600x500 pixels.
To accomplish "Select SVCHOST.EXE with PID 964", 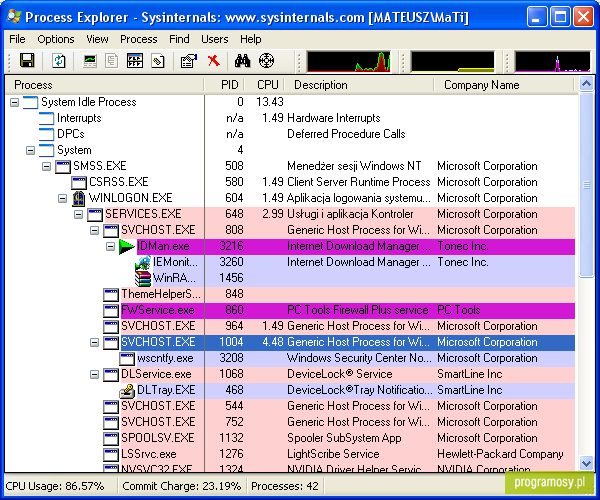I will pyautogui.click(x=290, y=326).
